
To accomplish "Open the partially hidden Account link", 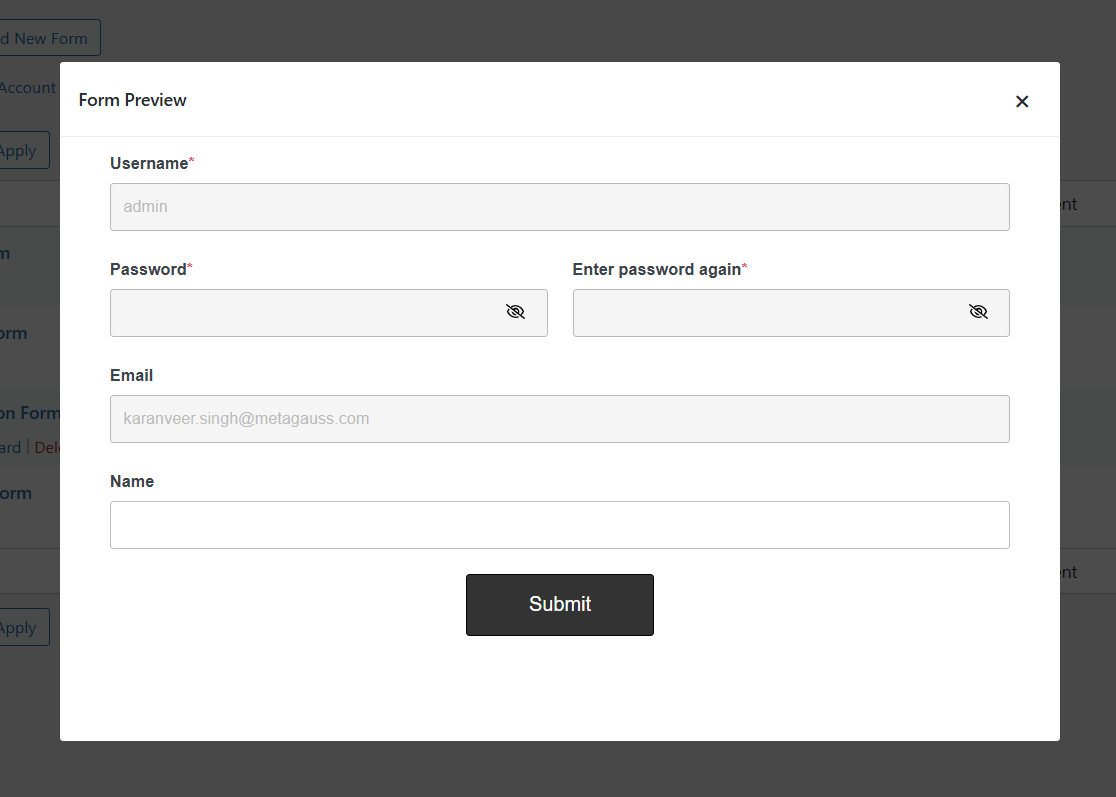I will pos(28,88).
